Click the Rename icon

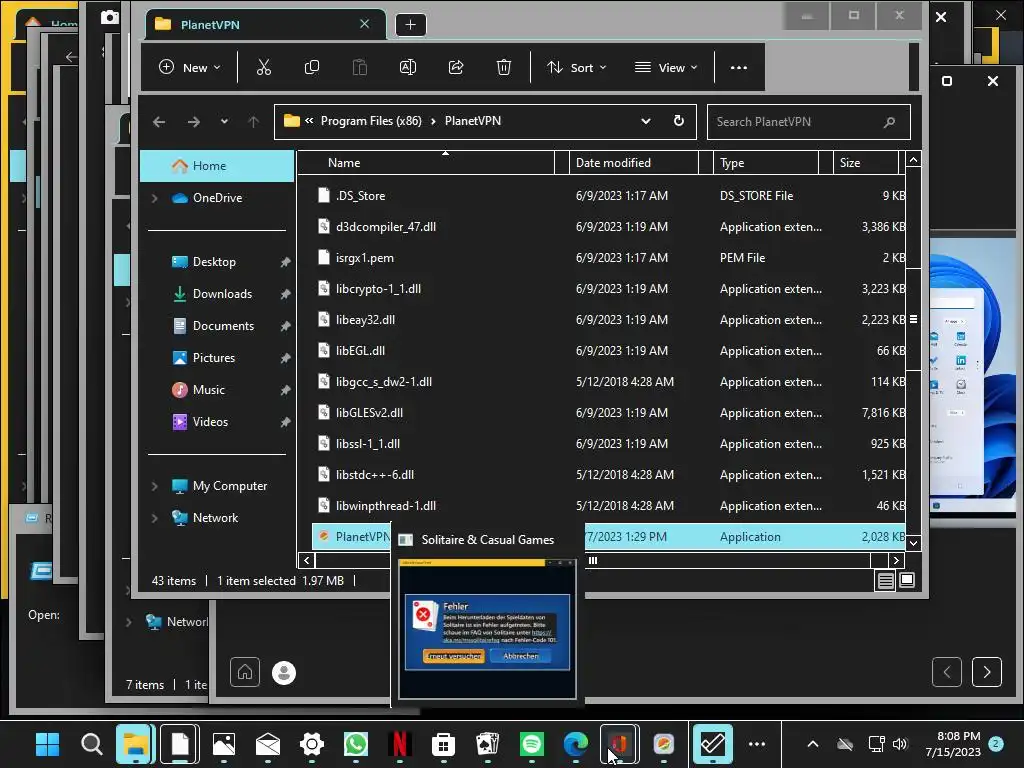pos(408,67)
